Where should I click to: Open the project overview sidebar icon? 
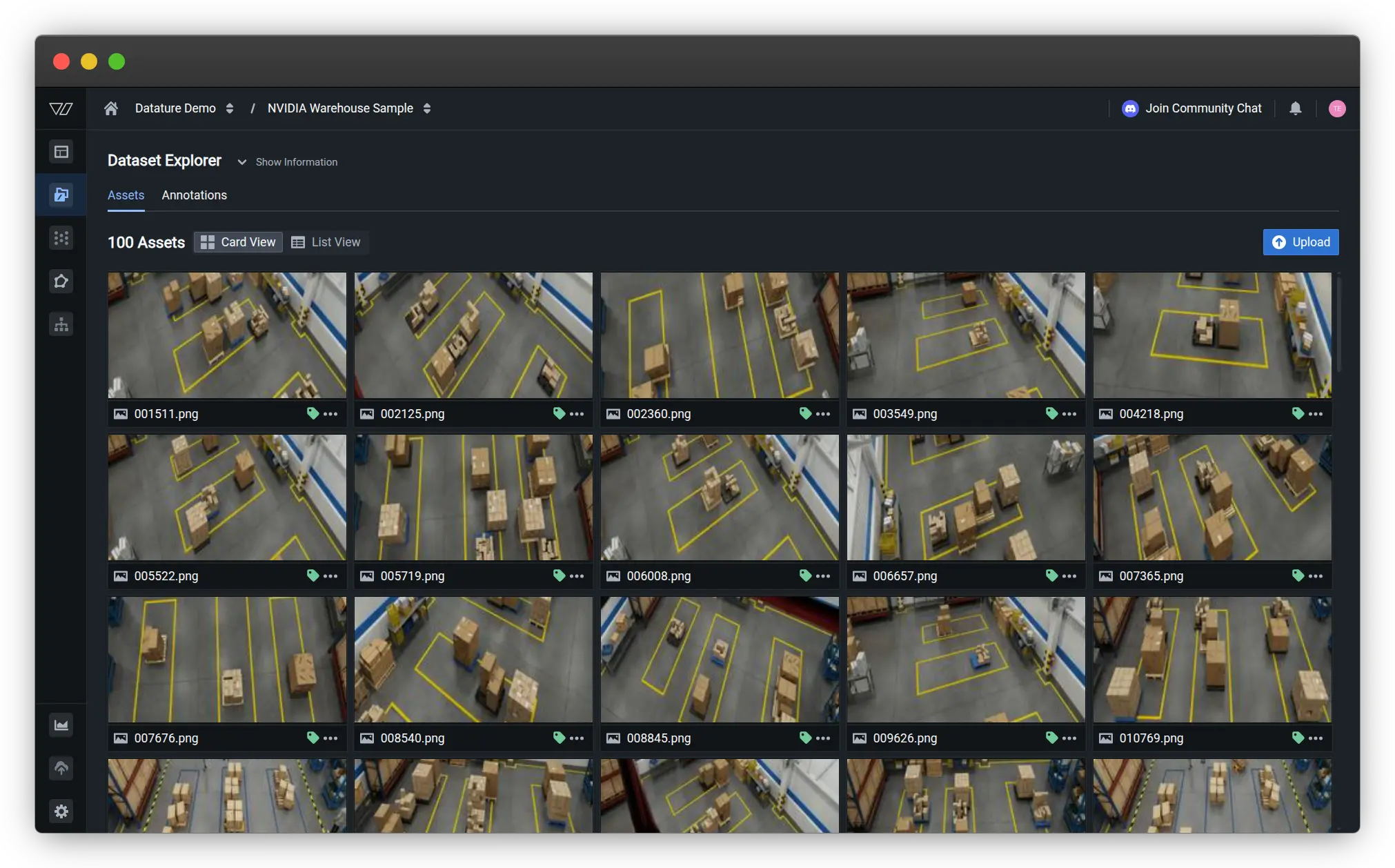[x=61, y=152]
